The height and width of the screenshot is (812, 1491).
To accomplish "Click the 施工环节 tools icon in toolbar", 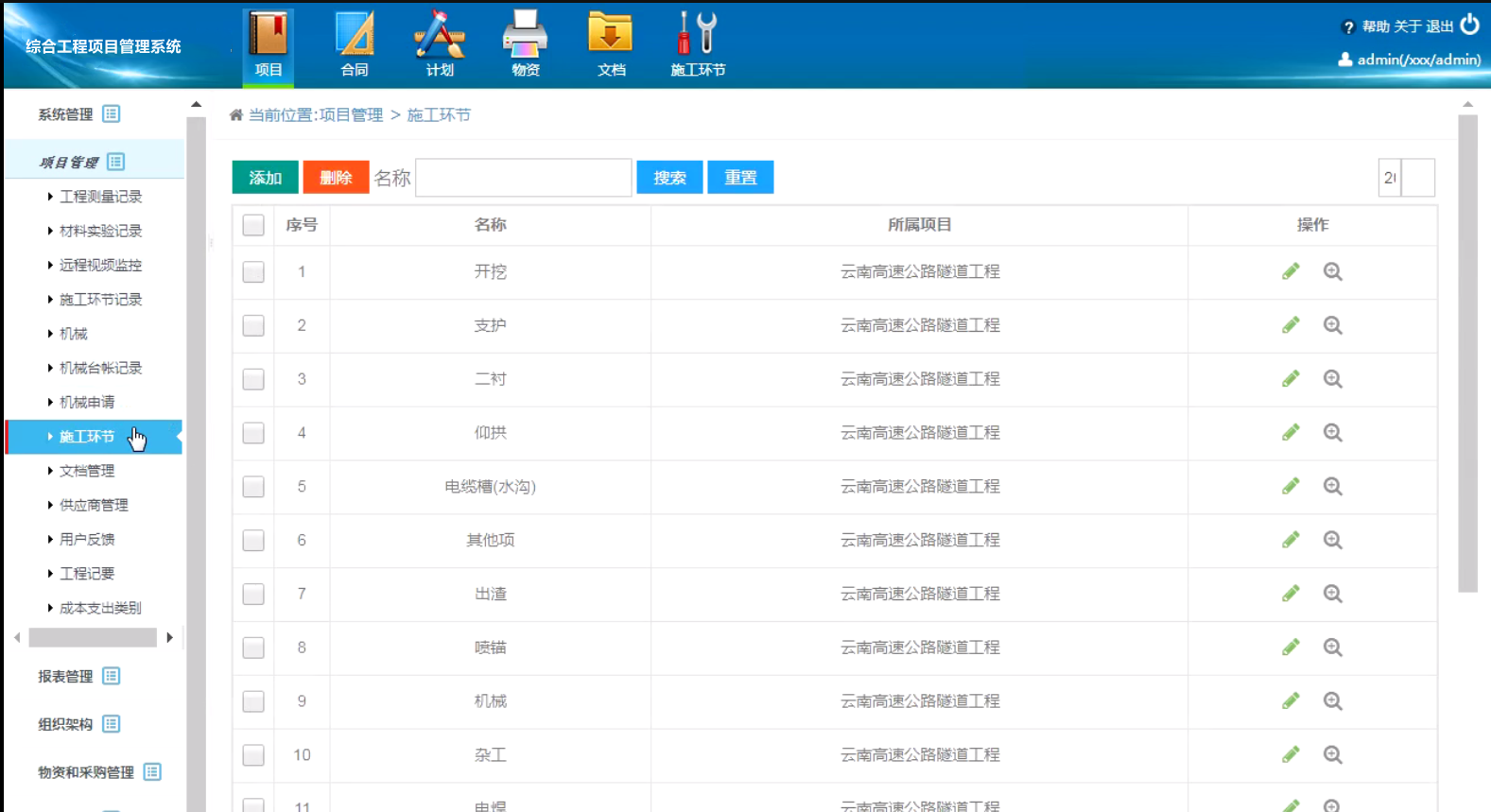I will point(698,44).
